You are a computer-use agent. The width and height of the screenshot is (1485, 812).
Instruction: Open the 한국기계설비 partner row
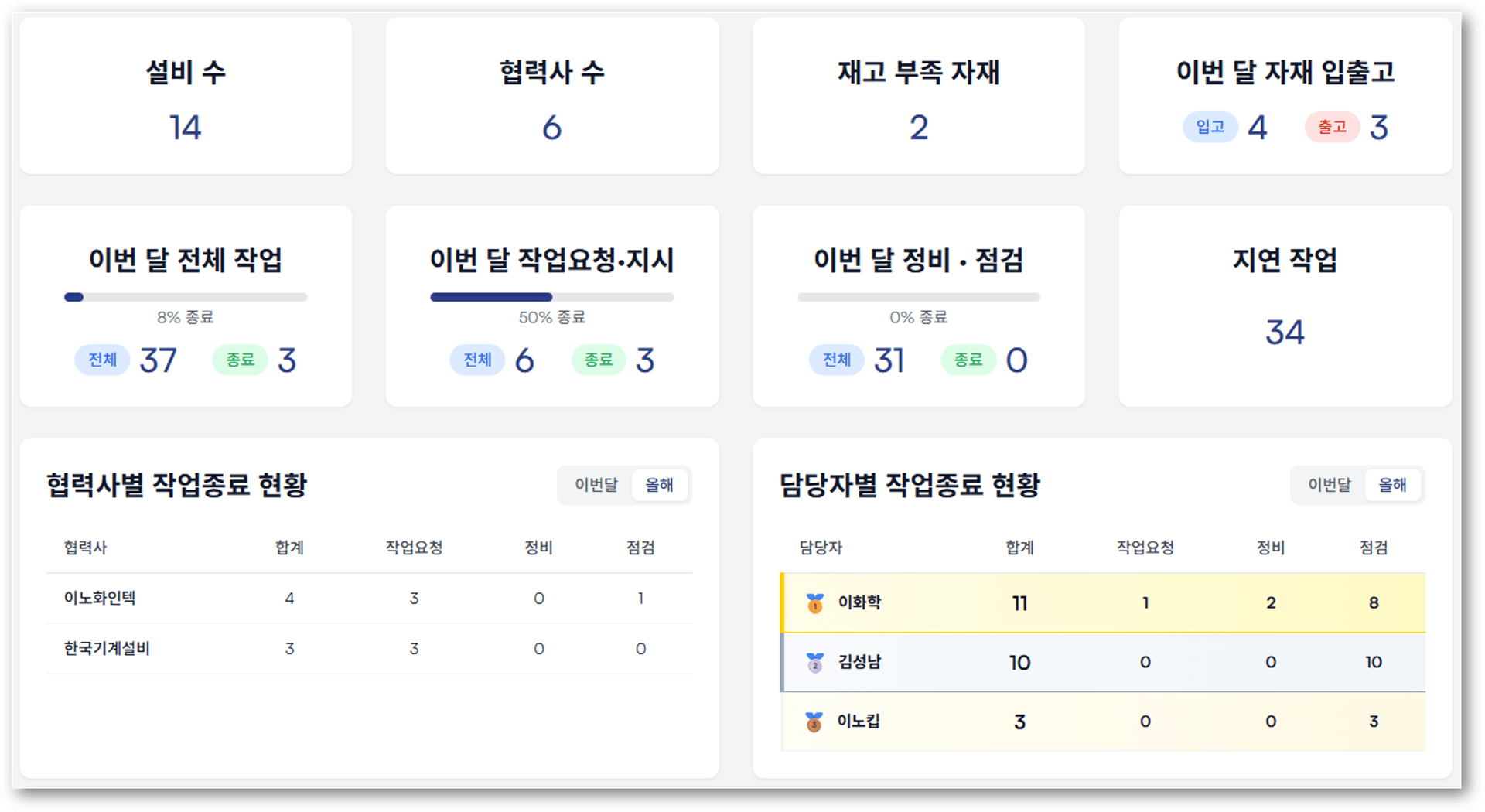pyautogui.click(x=107, y=648)
